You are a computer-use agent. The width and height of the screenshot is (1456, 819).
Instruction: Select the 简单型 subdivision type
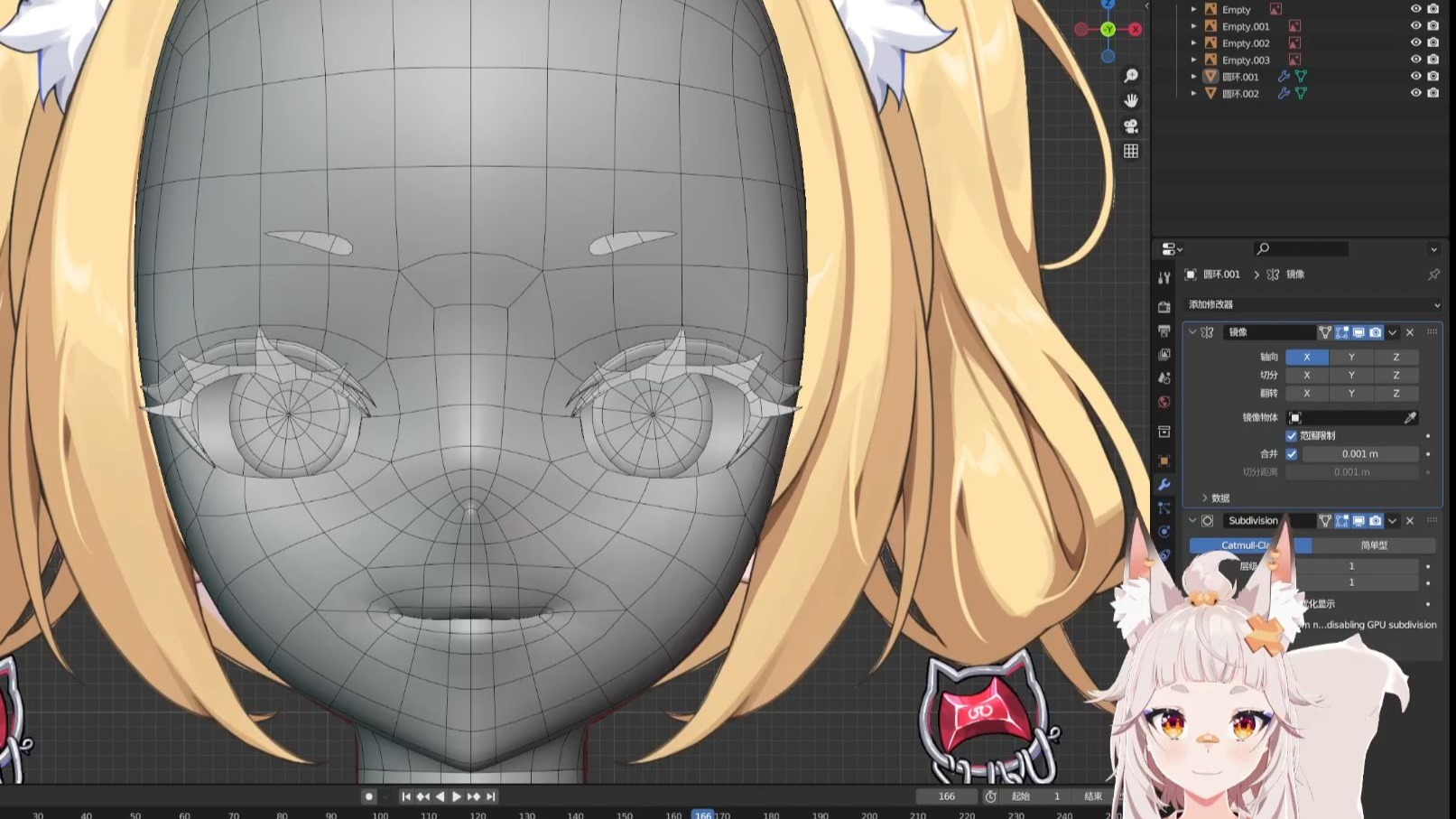pos(1374,545)
